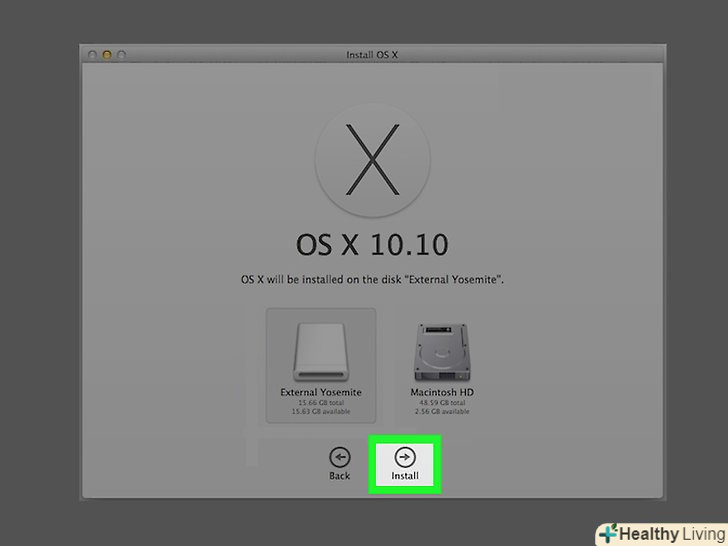Click the "External Yosemite" drive label
The height and width of the screenshot is (546, 728).
[x=321, y=392]
